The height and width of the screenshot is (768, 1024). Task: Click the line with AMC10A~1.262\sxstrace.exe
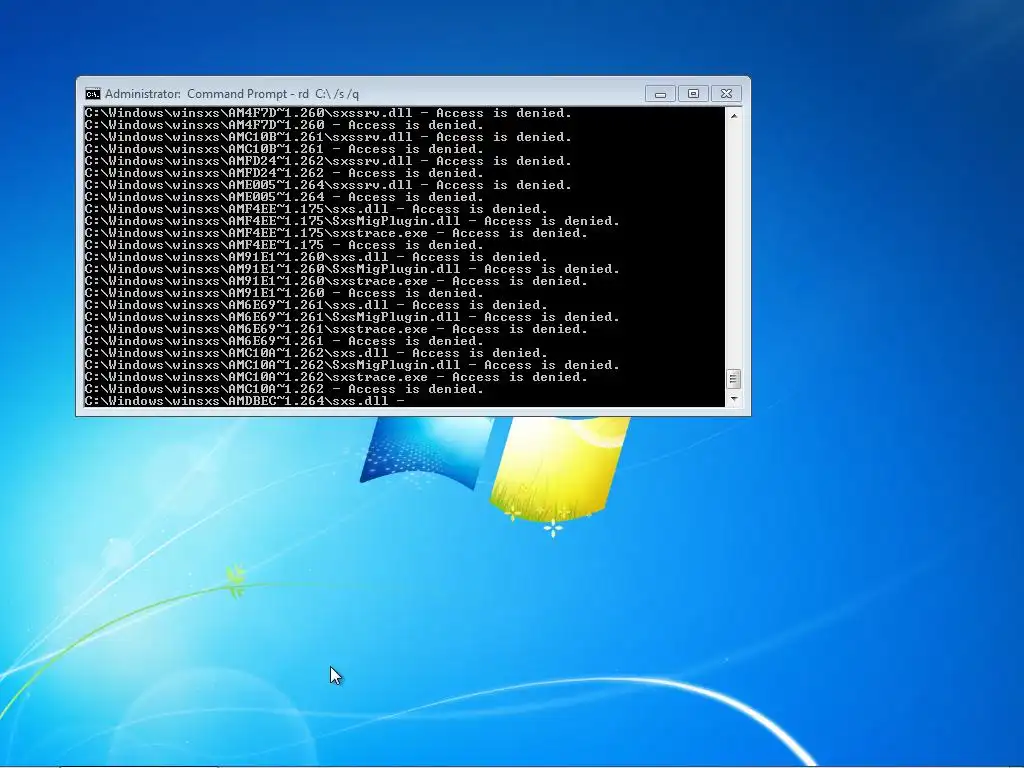[336, 377]
